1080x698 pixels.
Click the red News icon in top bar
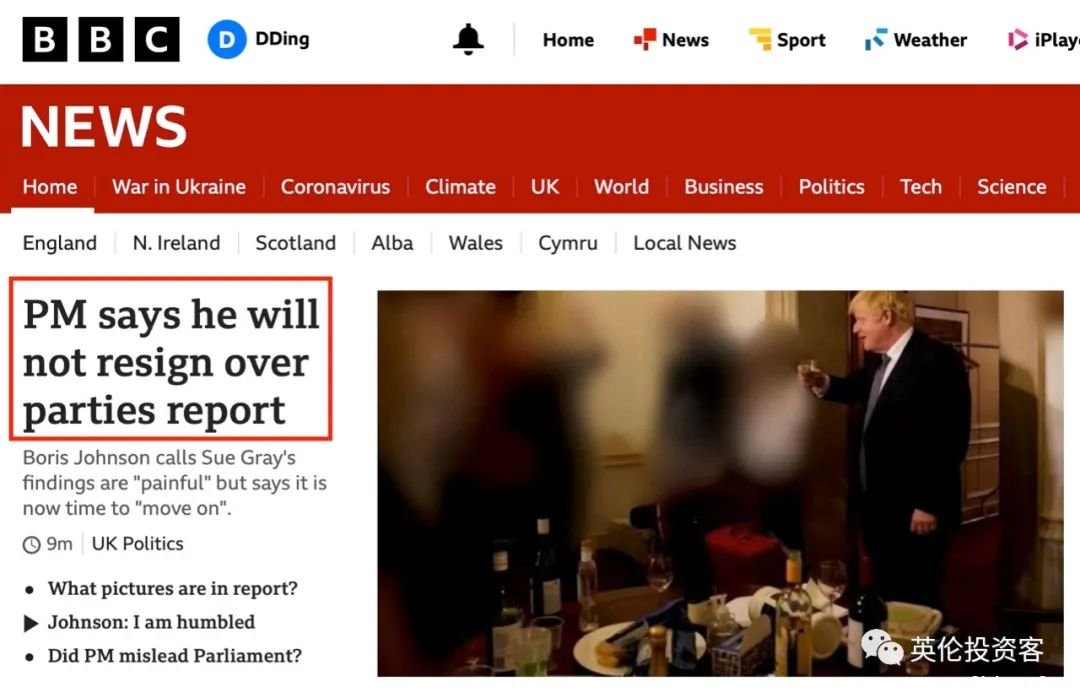click(x=645, y=39)
